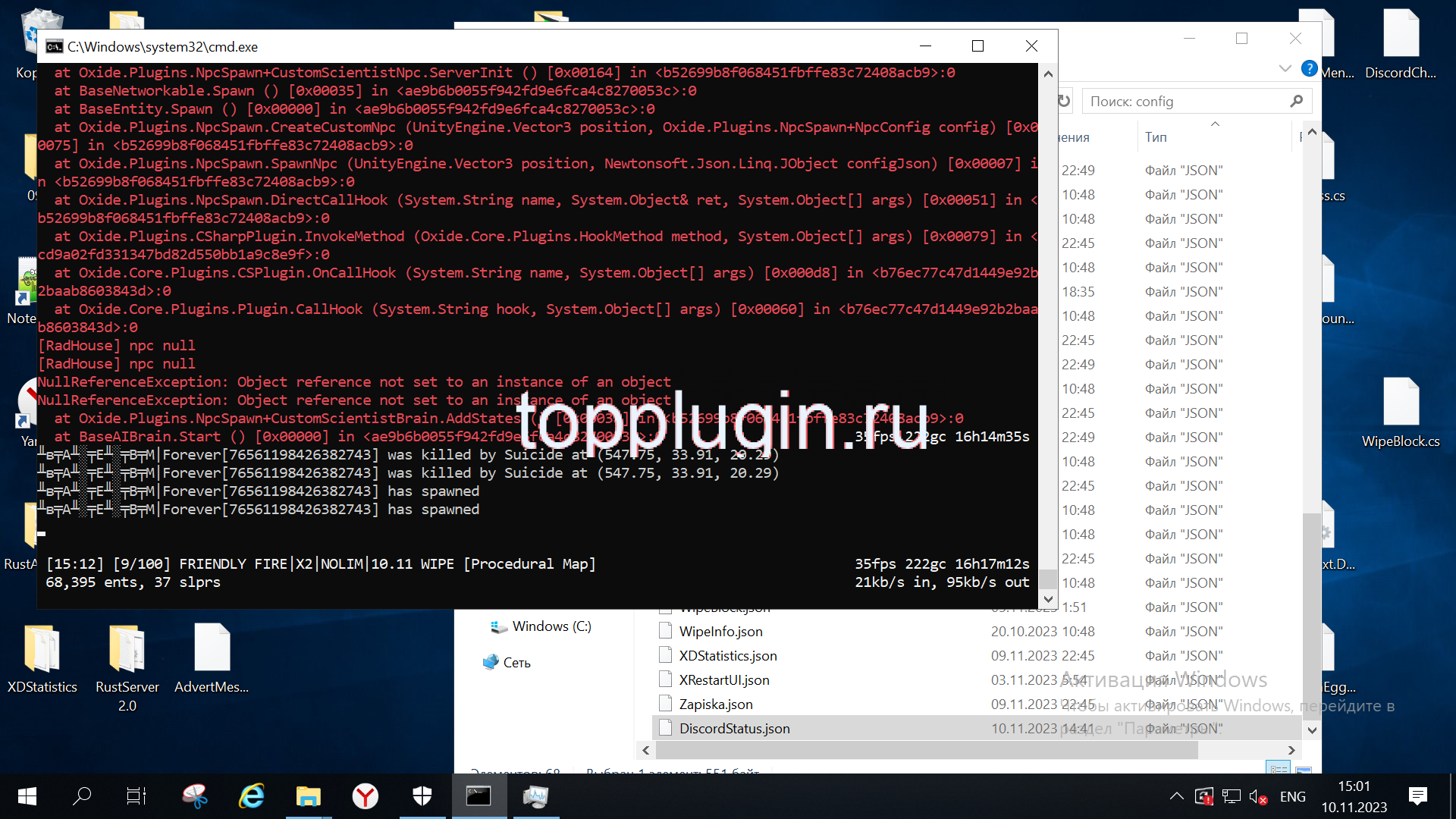
Task: Switch ENG input language indicator
Action: point(1292,797)
